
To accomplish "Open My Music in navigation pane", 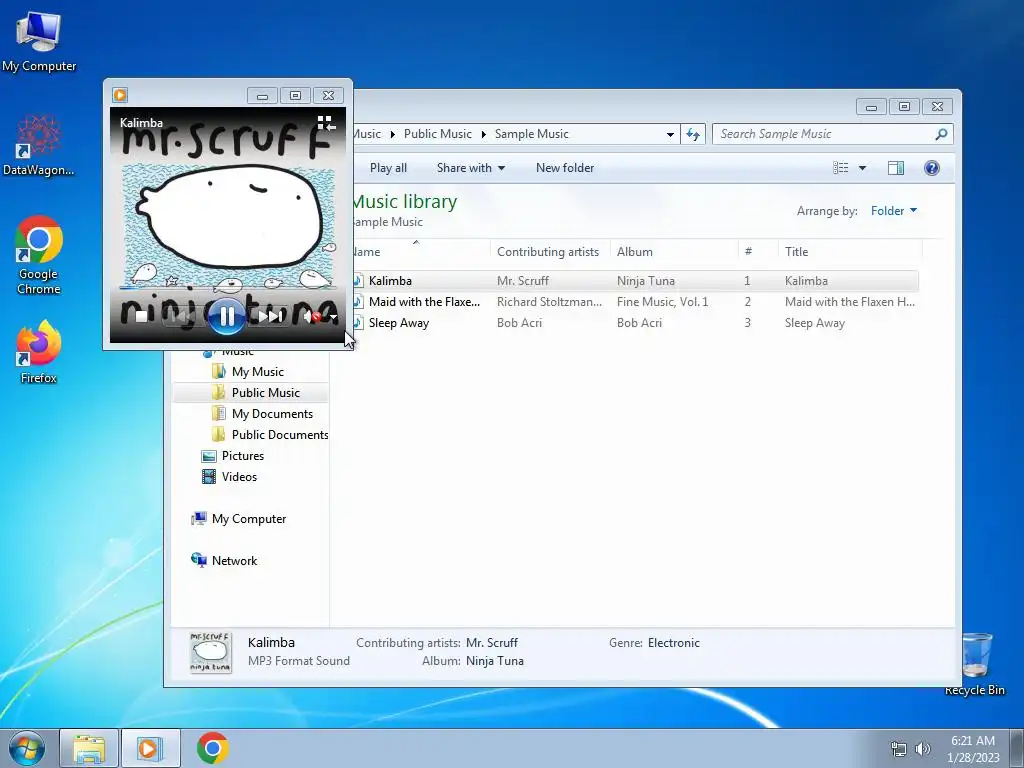I will (x=257, y=372).
